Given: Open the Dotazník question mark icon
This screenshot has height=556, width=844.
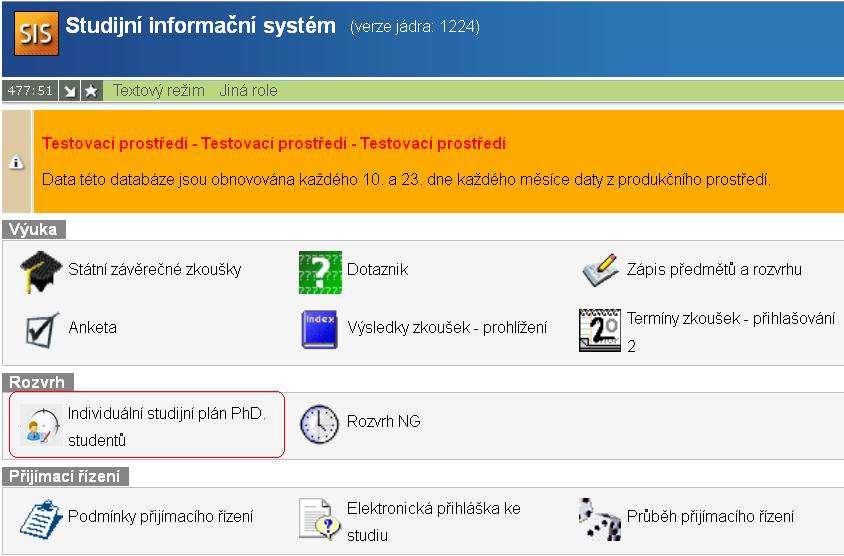Looking at the screenshot, I should tap(320, 272).
